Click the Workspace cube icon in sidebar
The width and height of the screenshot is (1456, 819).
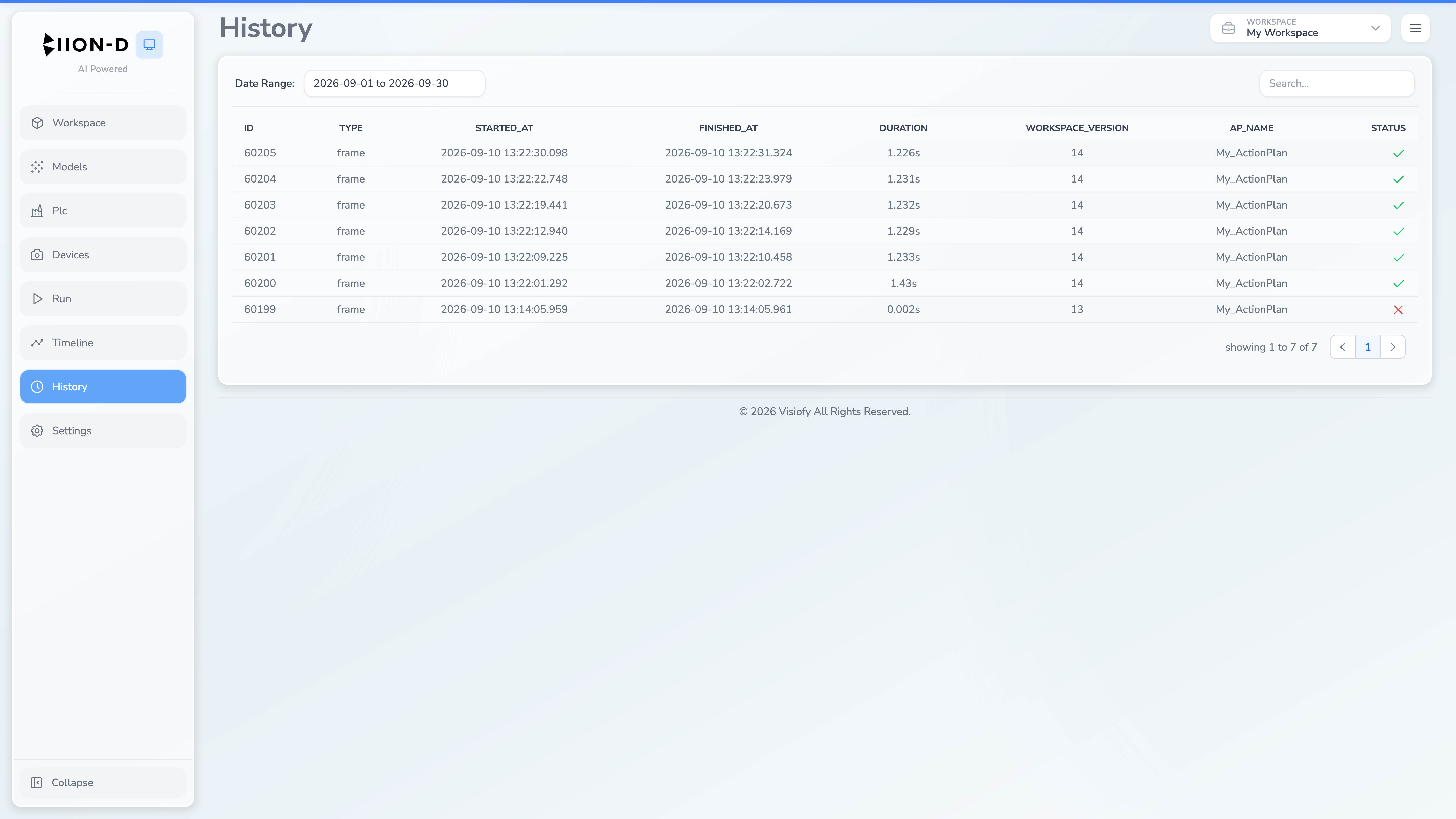tap(37, 123)
